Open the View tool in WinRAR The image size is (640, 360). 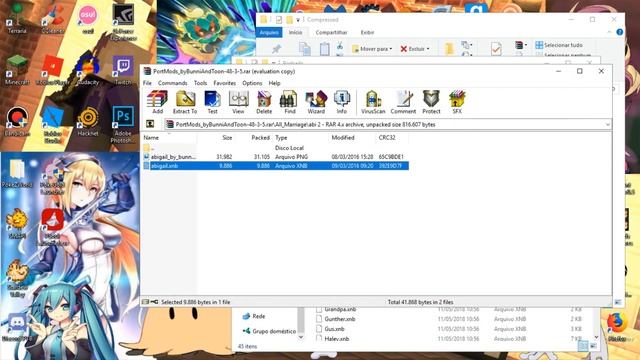click(x=238, y=102)
